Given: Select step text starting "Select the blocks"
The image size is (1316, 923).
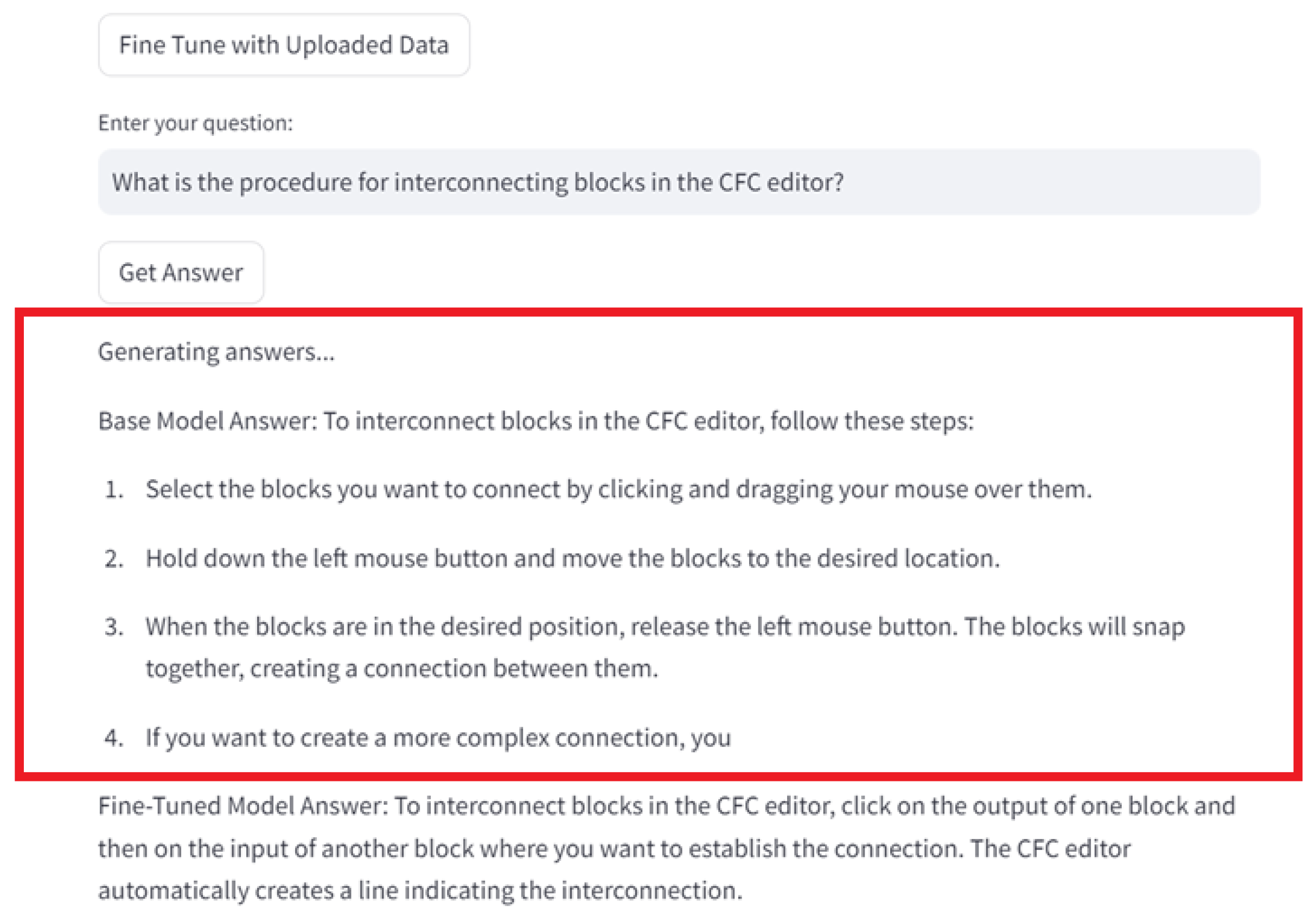Looking at the screenshot, I should (x=618, y=490).
